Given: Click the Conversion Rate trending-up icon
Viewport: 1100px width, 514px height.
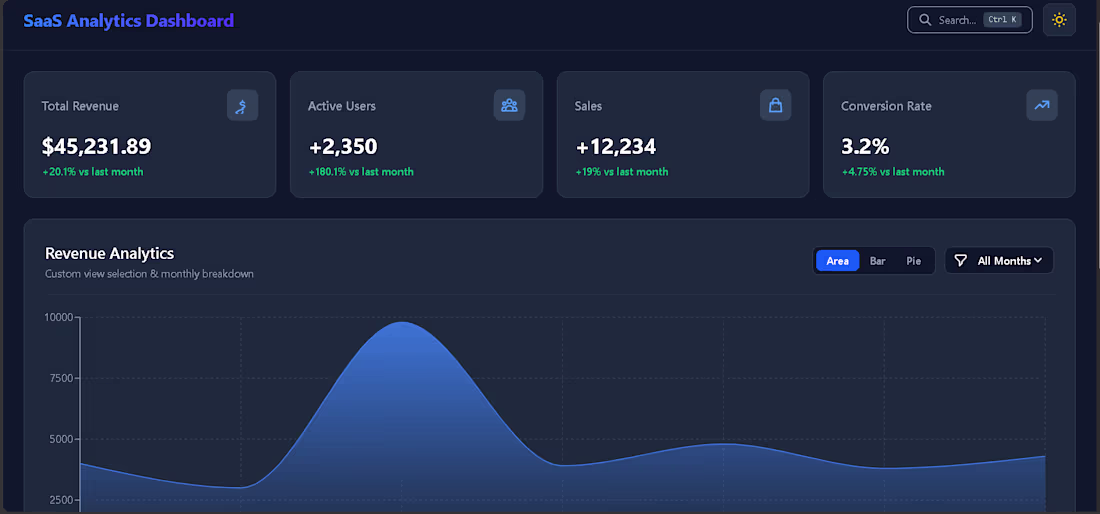Looking at the screenshot, I should [x=1042, y=105].
